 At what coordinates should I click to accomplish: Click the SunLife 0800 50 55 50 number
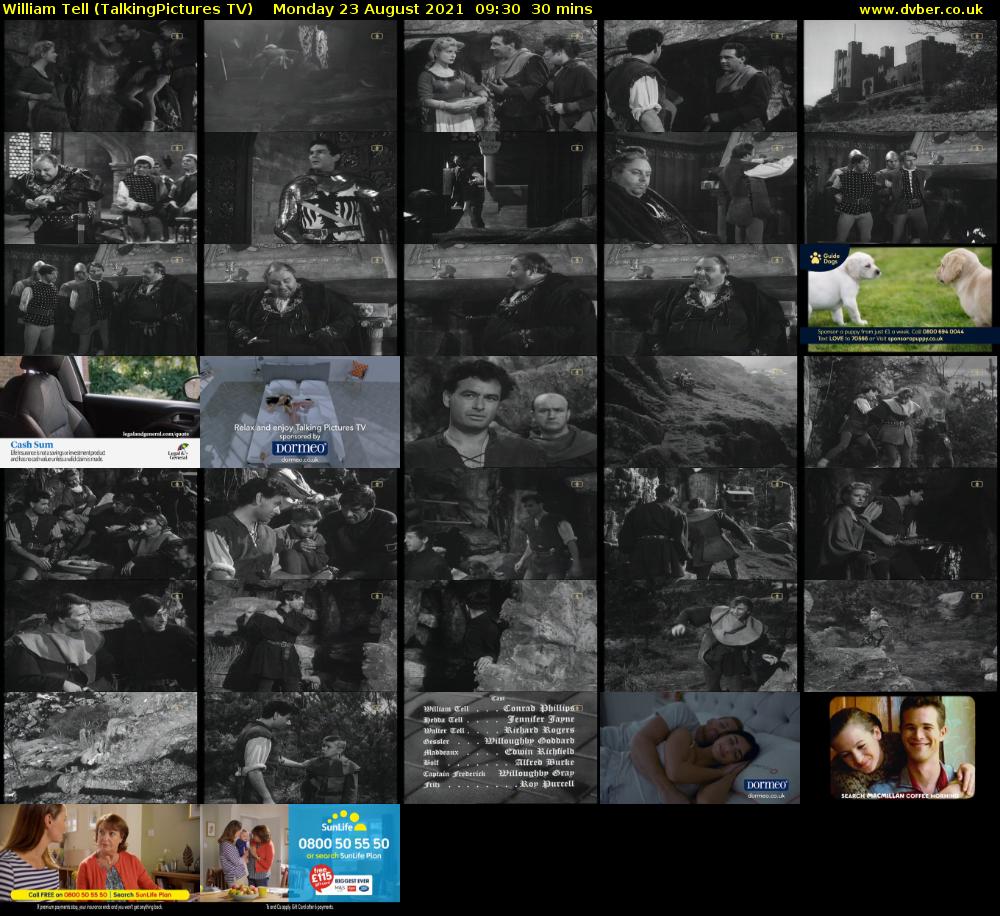pyautogui.click(x=343, y=844)
